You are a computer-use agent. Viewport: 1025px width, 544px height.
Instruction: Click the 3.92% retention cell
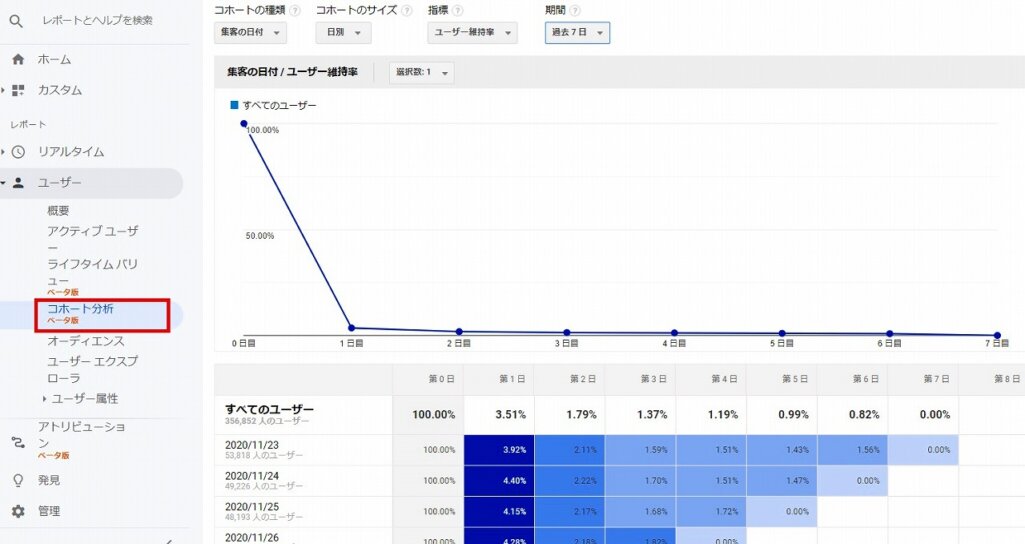(499, 450)
